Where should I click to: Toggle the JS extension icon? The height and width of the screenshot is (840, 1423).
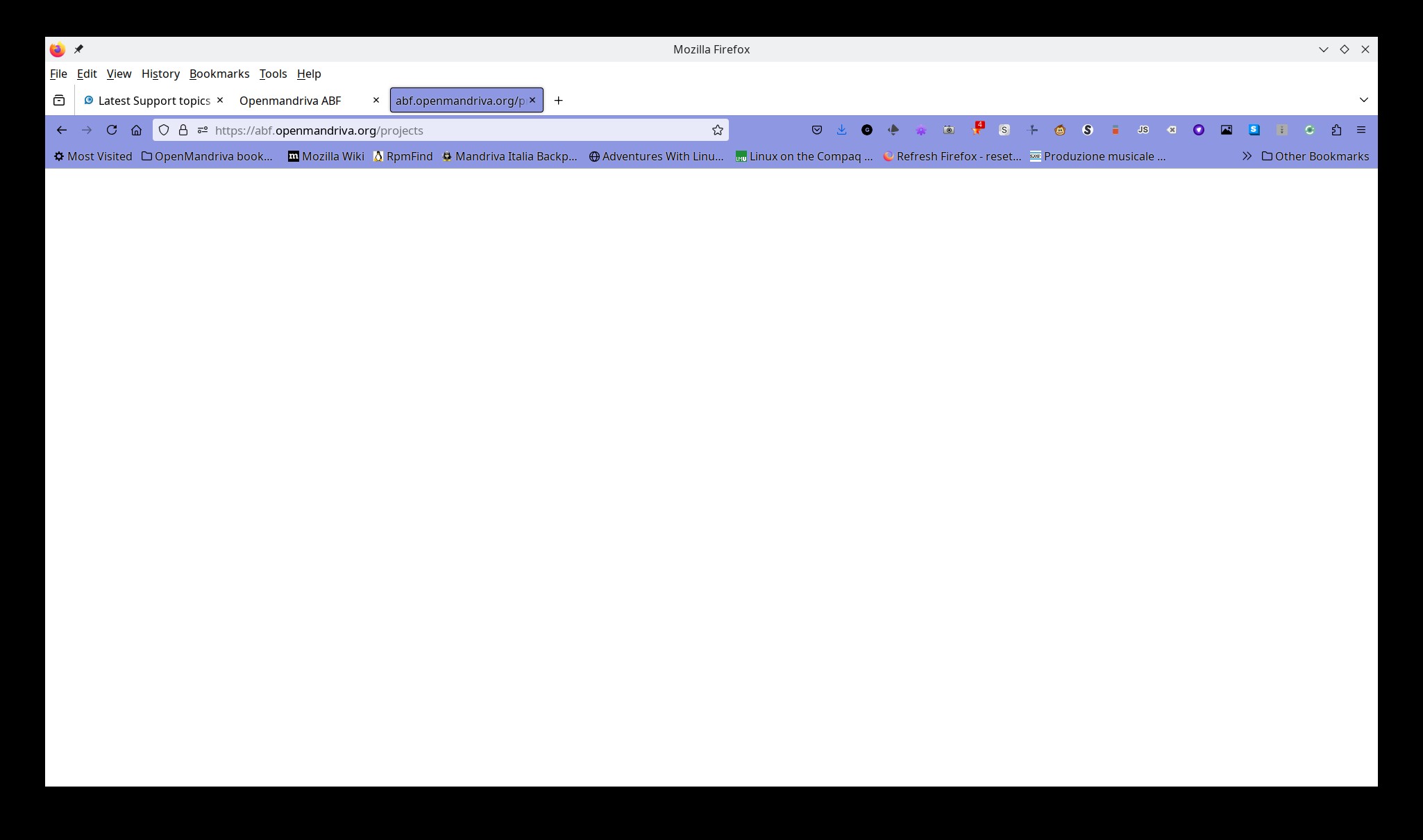(1143, 130)
